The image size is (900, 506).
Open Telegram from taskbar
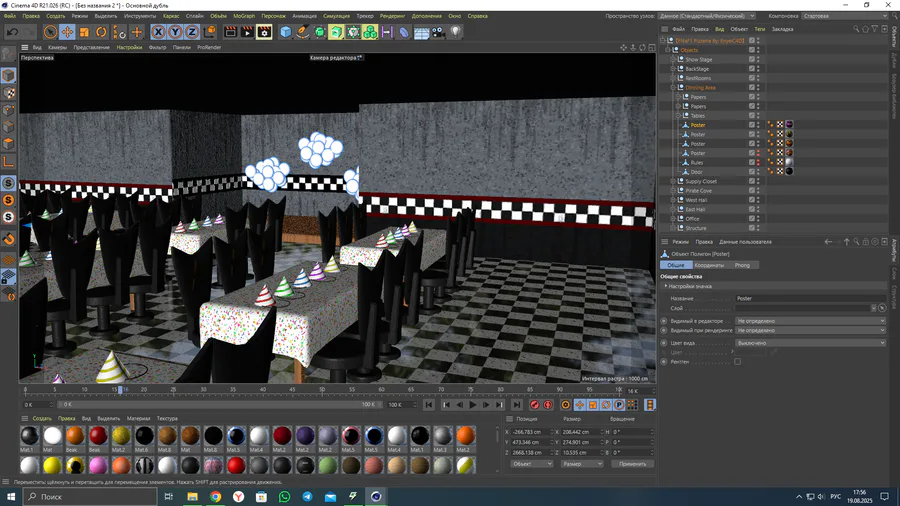tap(307, 497)
